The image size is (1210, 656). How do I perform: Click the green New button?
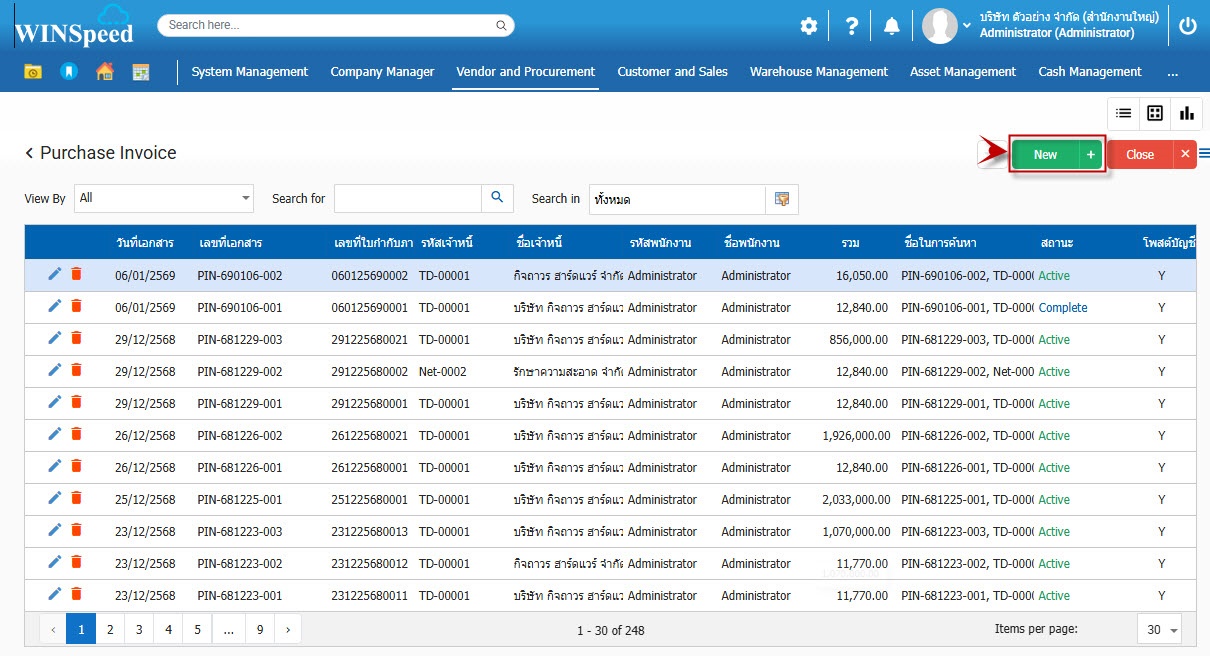pyautogui.click(x=1045, y=155)
